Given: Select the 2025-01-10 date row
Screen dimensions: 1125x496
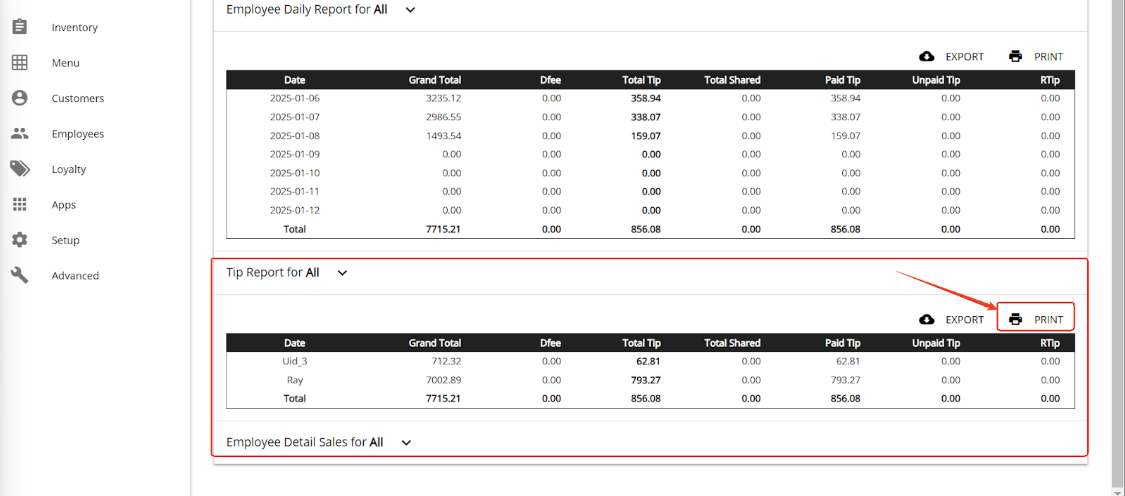Looking at the screenshot, I should [x=650, y=173].
